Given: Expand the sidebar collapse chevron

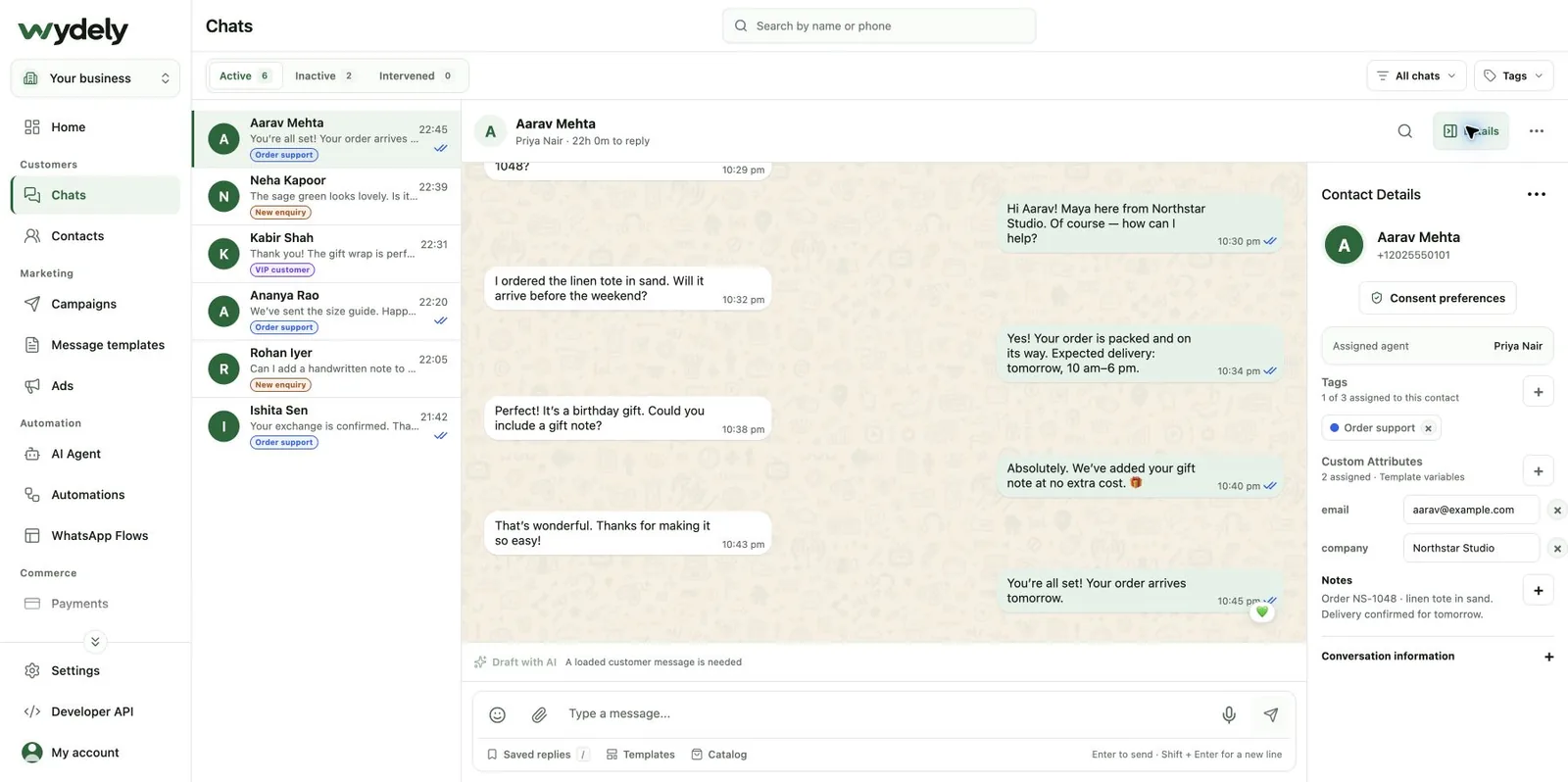Looking at the screenshot, I should tap(95, 642).
